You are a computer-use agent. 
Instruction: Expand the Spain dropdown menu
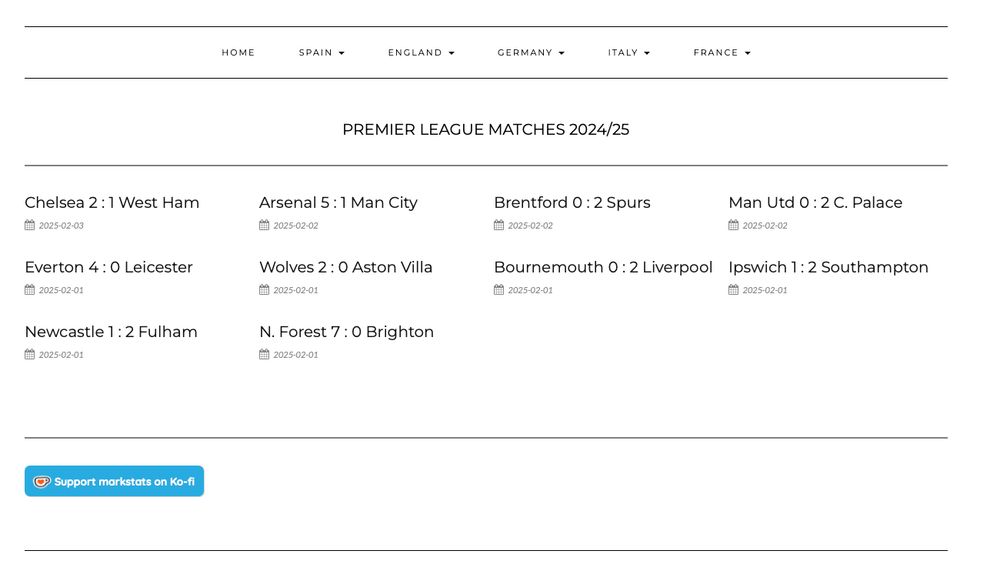point(322,52)
